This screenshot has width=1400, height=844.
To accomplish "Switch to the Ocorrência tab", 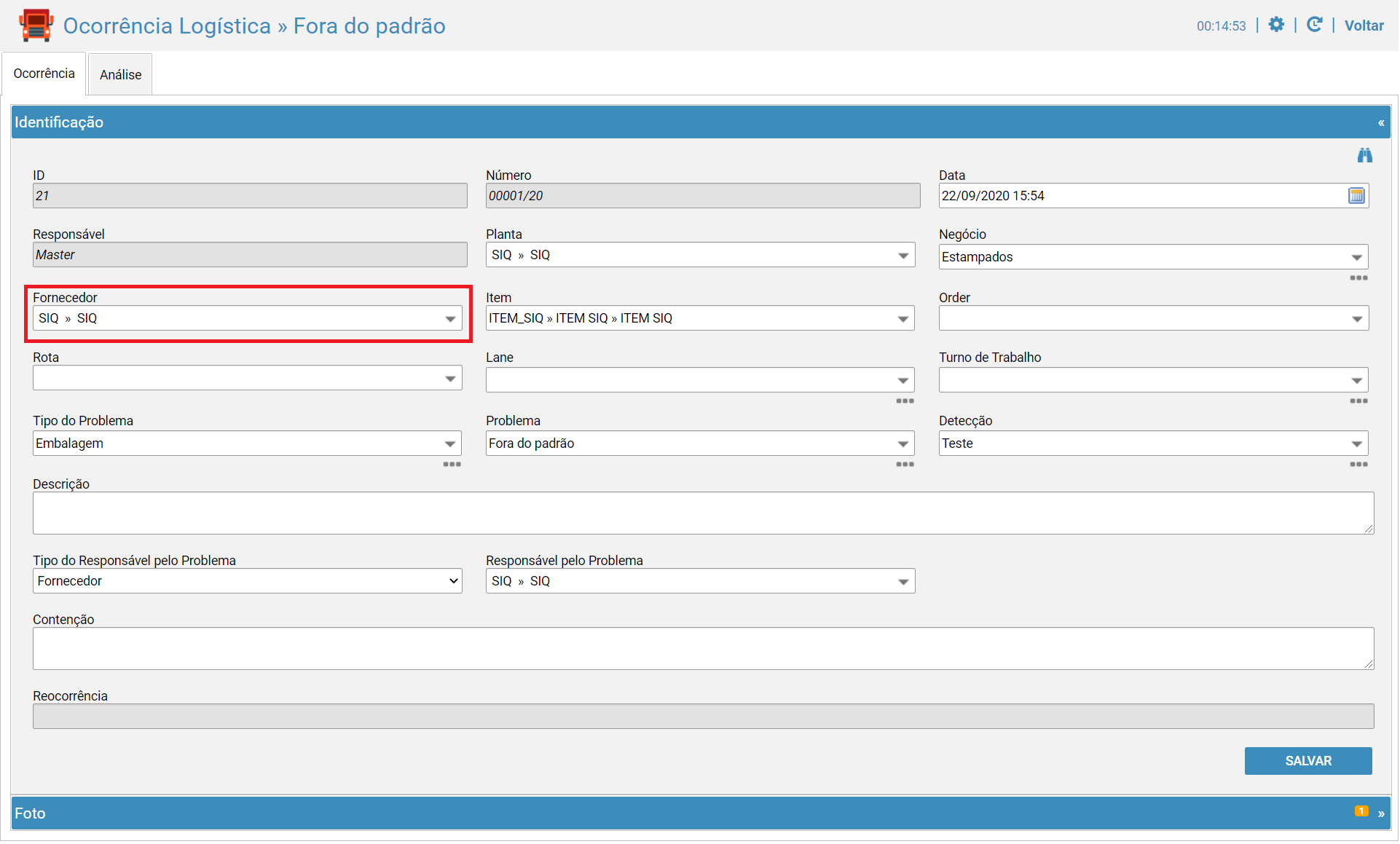I will point(44,74).
